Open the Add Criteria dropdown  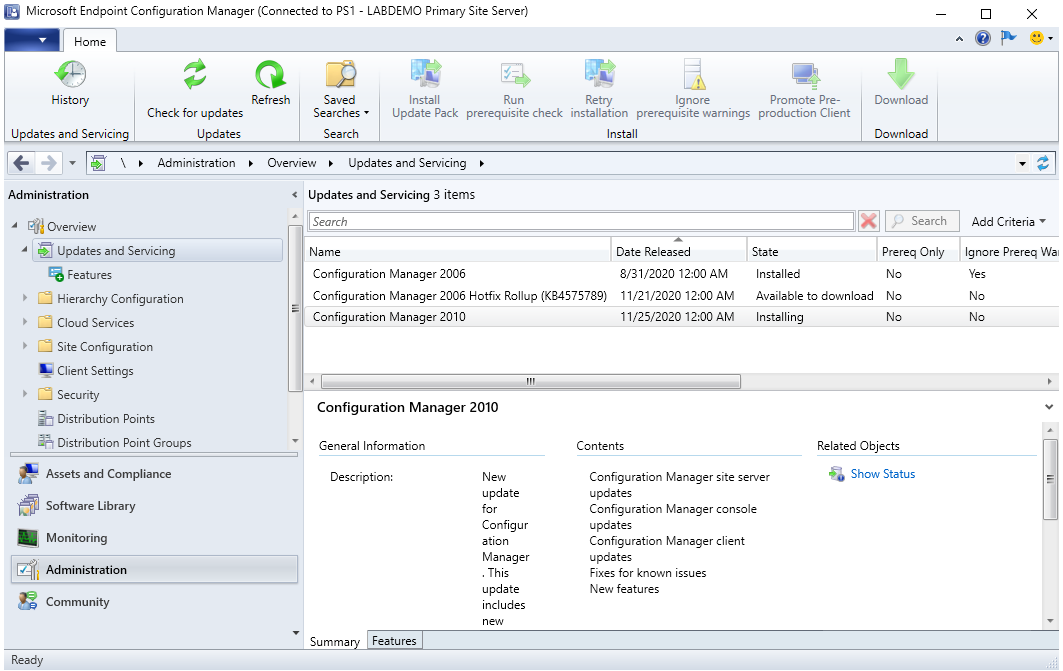pyautogui.click(x=1008, y=222)
